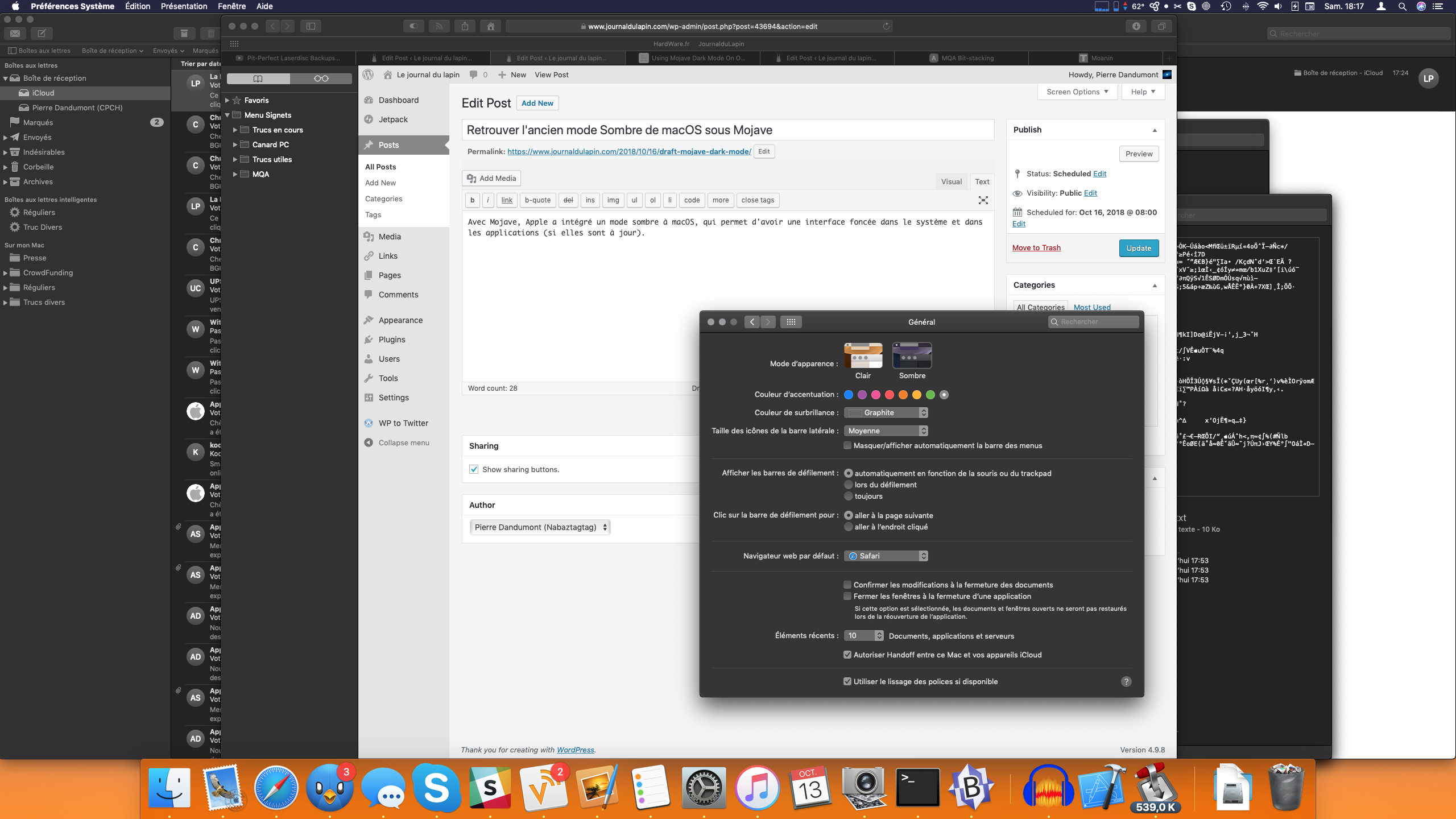Select blue accent color
This screenshot has height=819, width=1456.
(849, 395)
